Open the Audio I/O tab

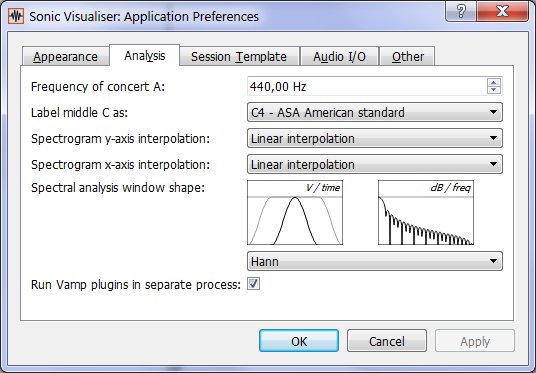tap(339, 56)
